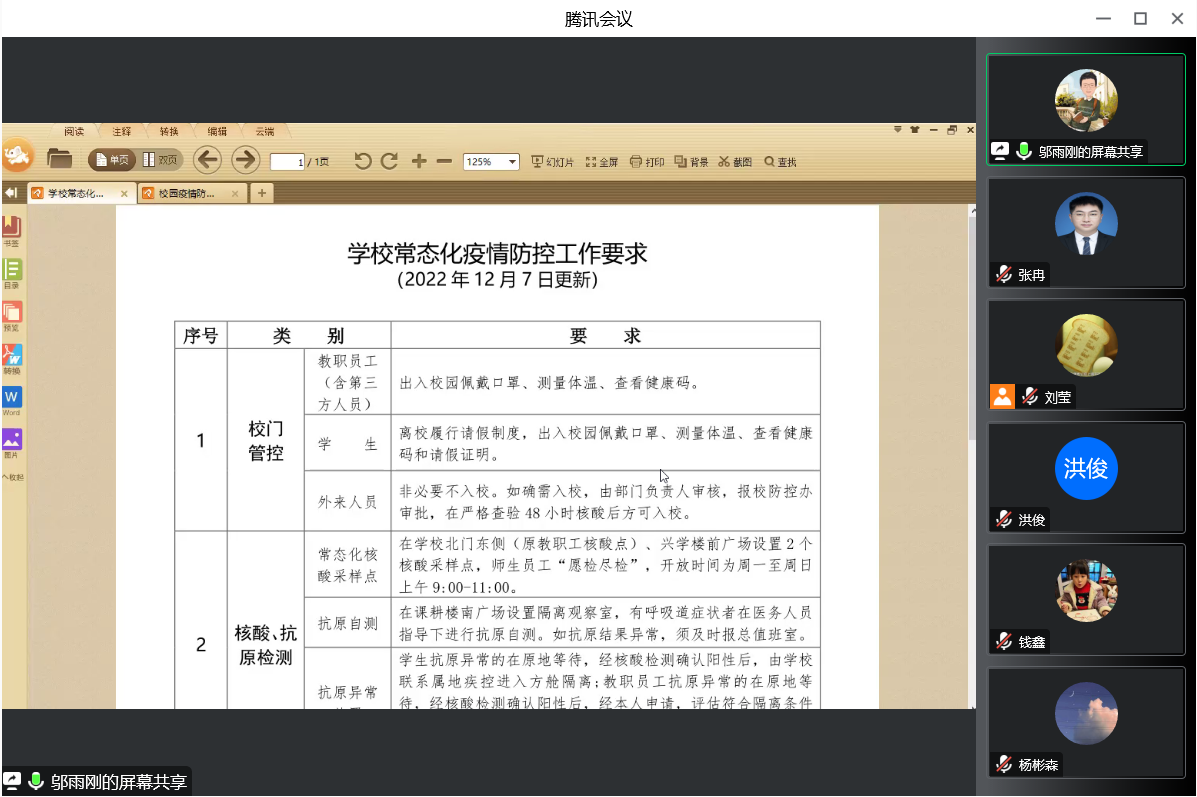Click the open file folder icon
Image resolution: width=1197 pixels, height=797 pixels.
59,158
